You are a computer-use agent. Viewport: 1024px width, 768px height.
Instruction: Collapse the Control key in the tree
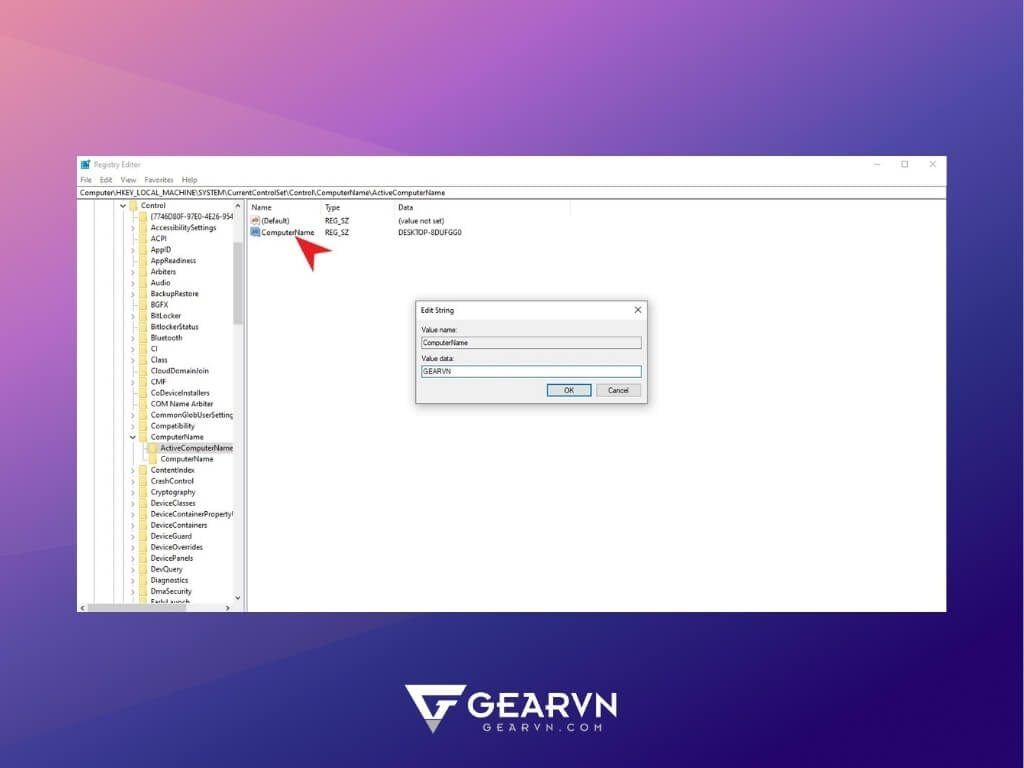click(122, 205)
